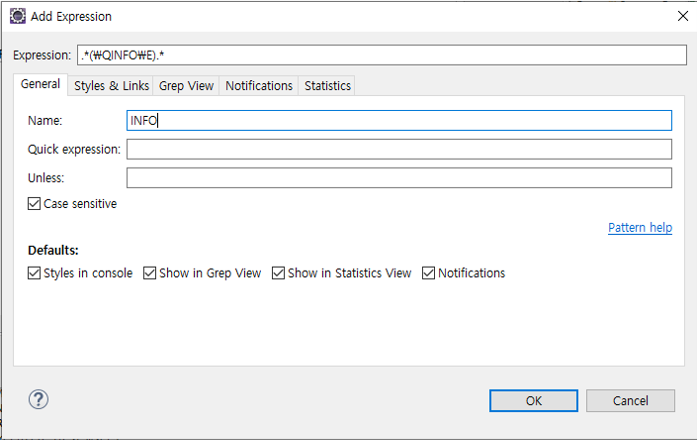
Task: Open the Pattern help link
Action: click(639, 228)
